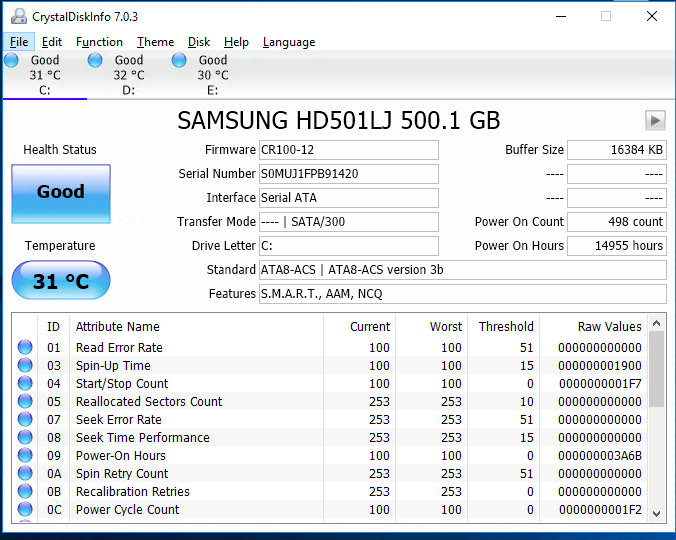Click the Raw Values column header
Screen dimensions: 676x540
609,327
